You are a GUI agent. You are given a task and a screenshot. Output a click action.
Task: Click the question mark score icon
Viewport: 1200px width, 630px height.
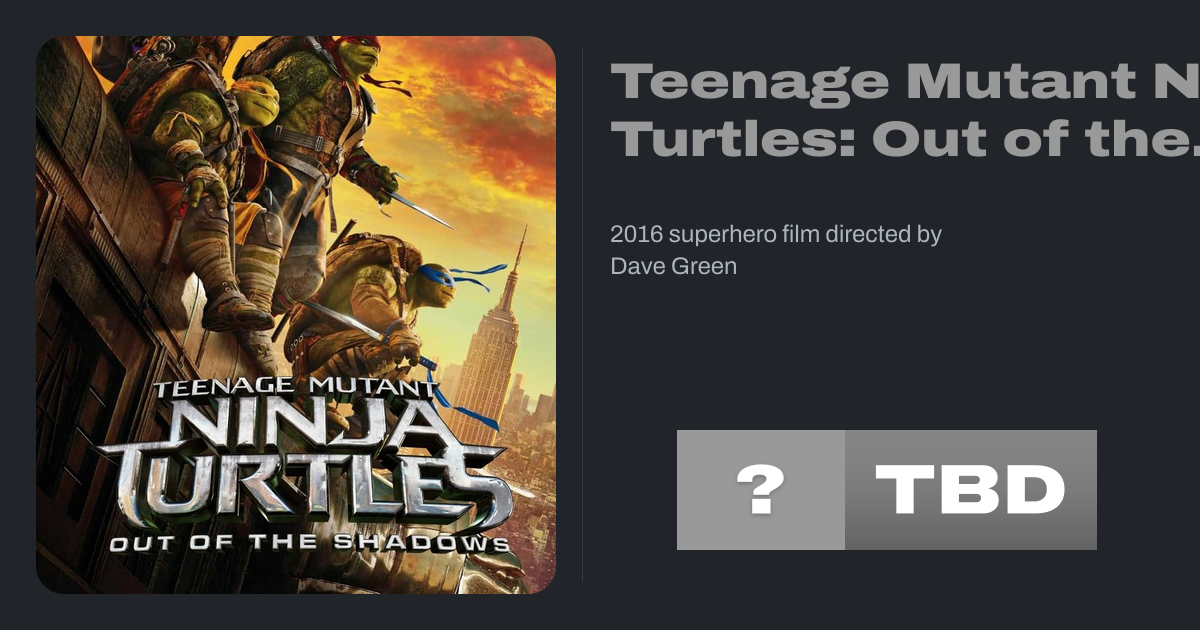point(760,490)
